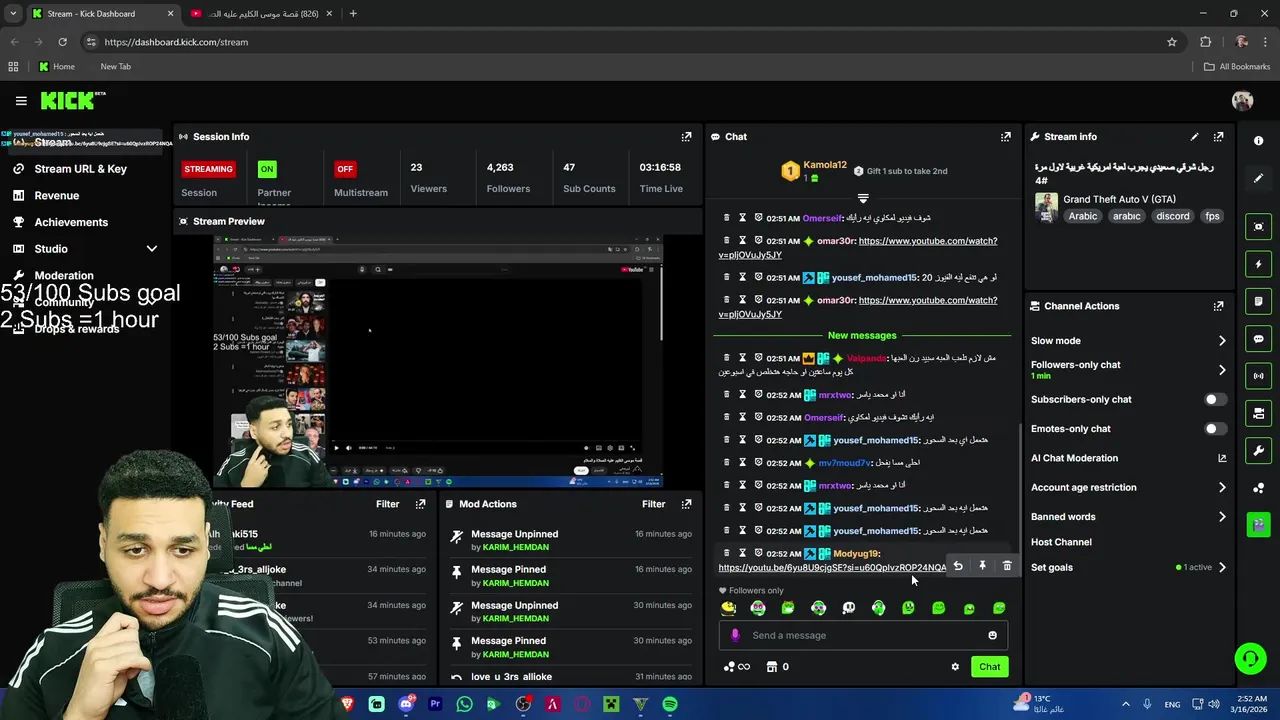Insert the first yellow emote

pos(728,608)
